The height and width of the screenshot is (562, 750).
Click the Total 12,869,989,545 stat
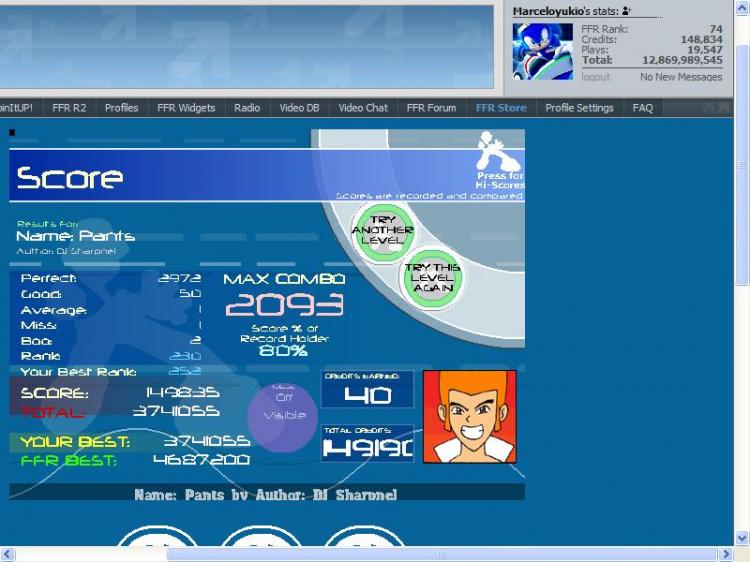pyautogui.click(x=652, y=60)
